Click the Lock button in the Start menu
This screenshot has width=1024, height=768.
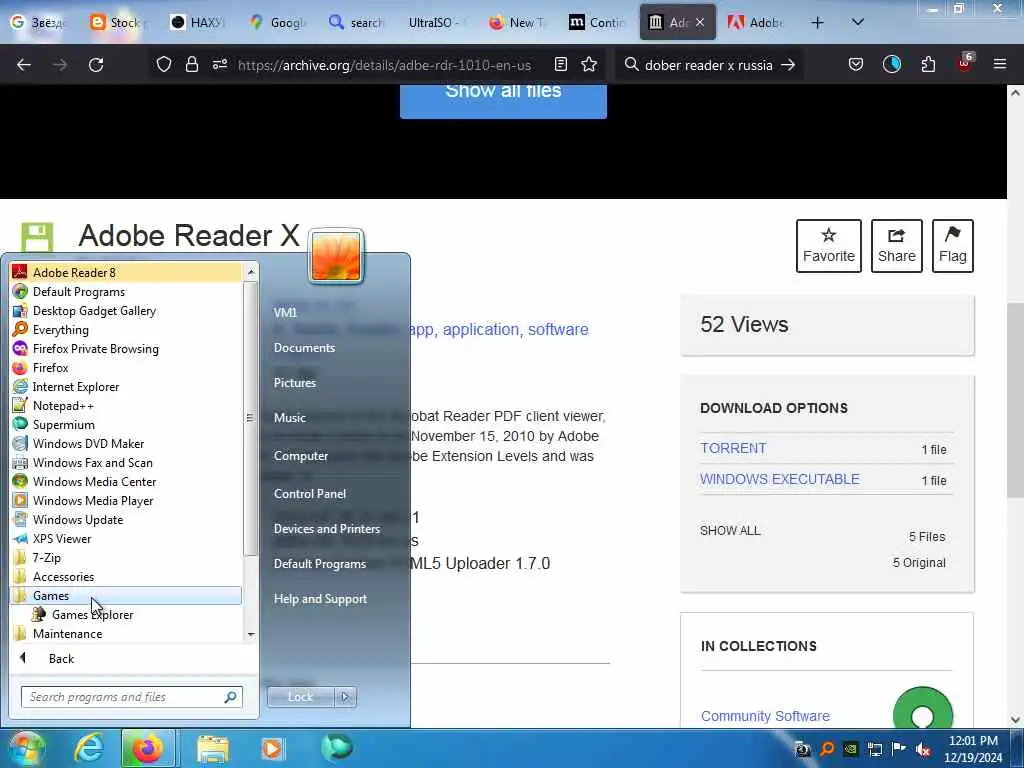click(x=300, y=697)
